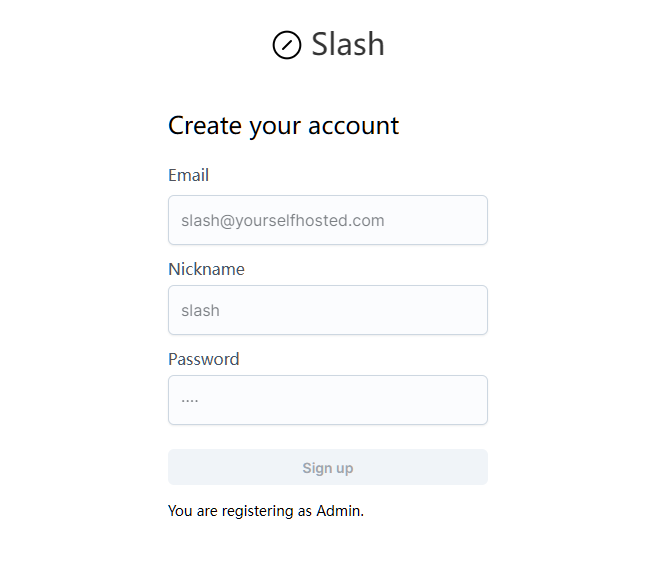The width and height of the screenshot is (652, 572).
Task: Focus the Password input field
Action: coord(328,400)
